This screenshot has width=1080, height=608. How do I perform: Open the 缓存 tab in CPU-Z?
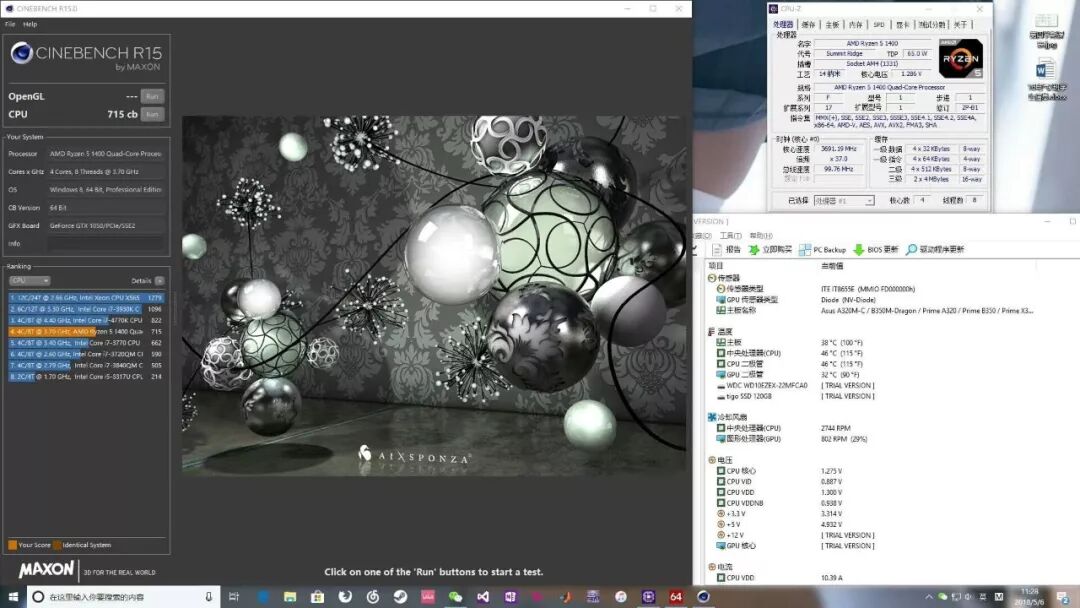(x=808, y=24)
